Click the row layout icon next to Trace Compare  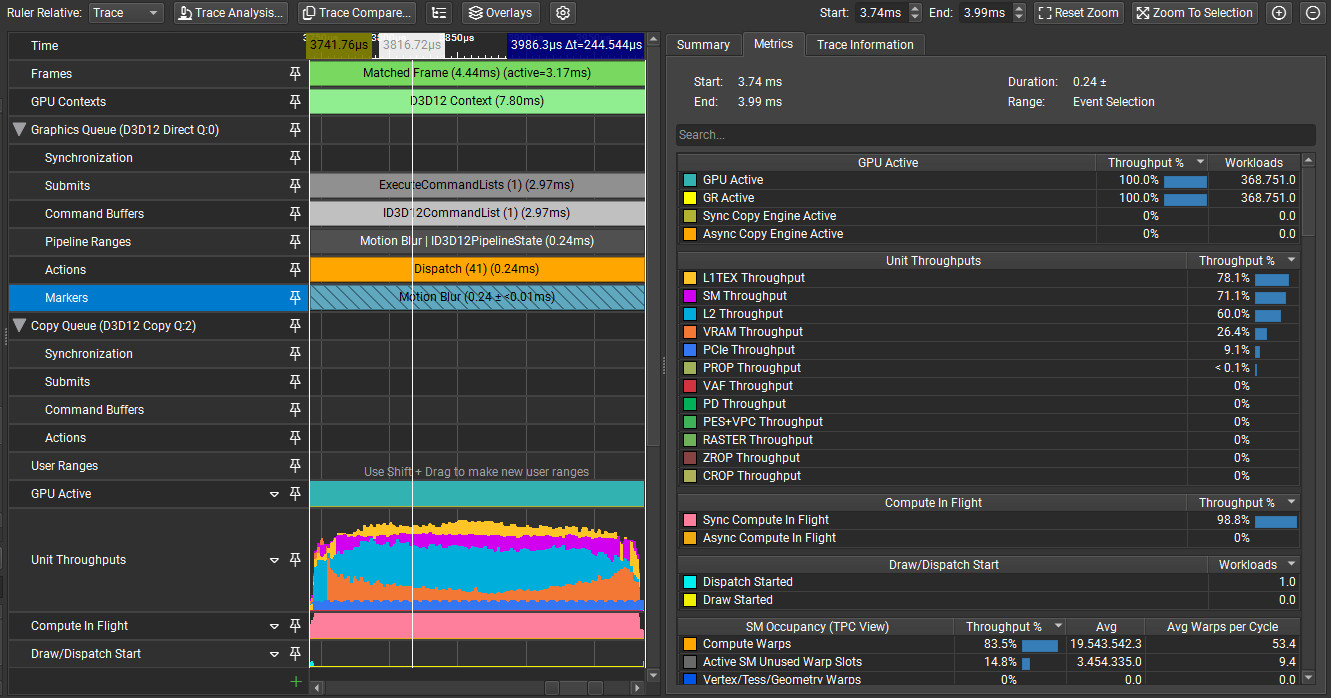pyautogui.click(x=438, y=13)
